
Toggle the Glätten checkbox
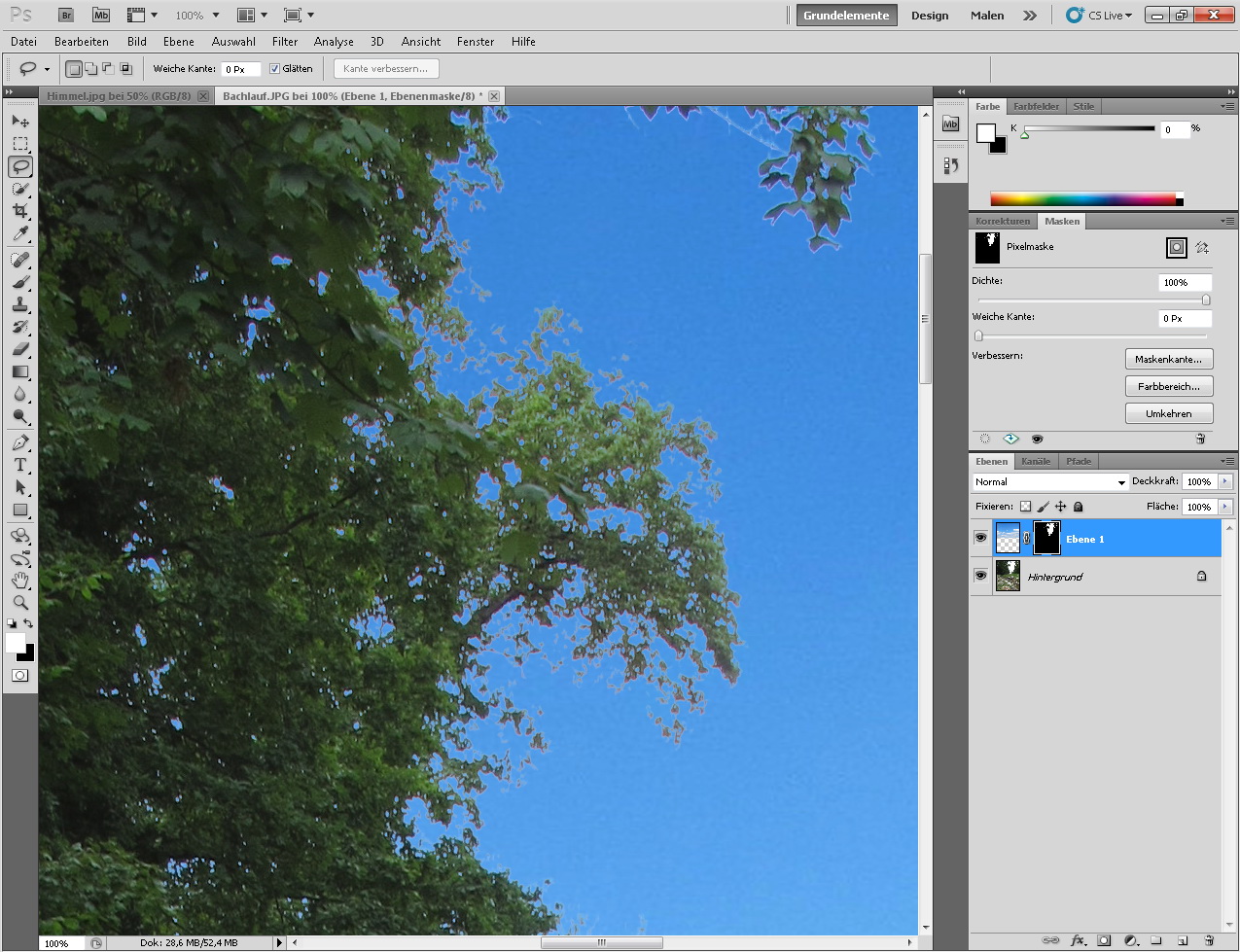pos(274,69)
